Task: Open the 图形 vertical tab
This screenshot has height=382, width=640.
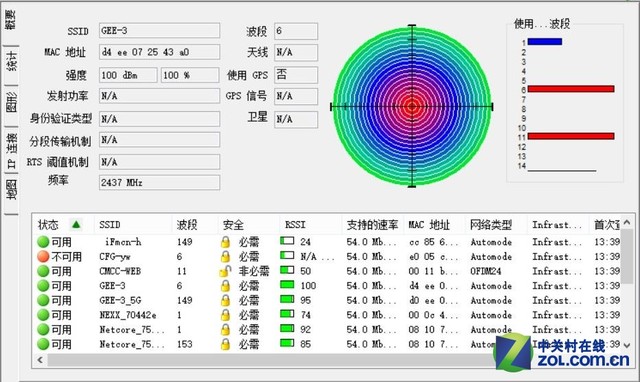Action: [x=11, y=102]
